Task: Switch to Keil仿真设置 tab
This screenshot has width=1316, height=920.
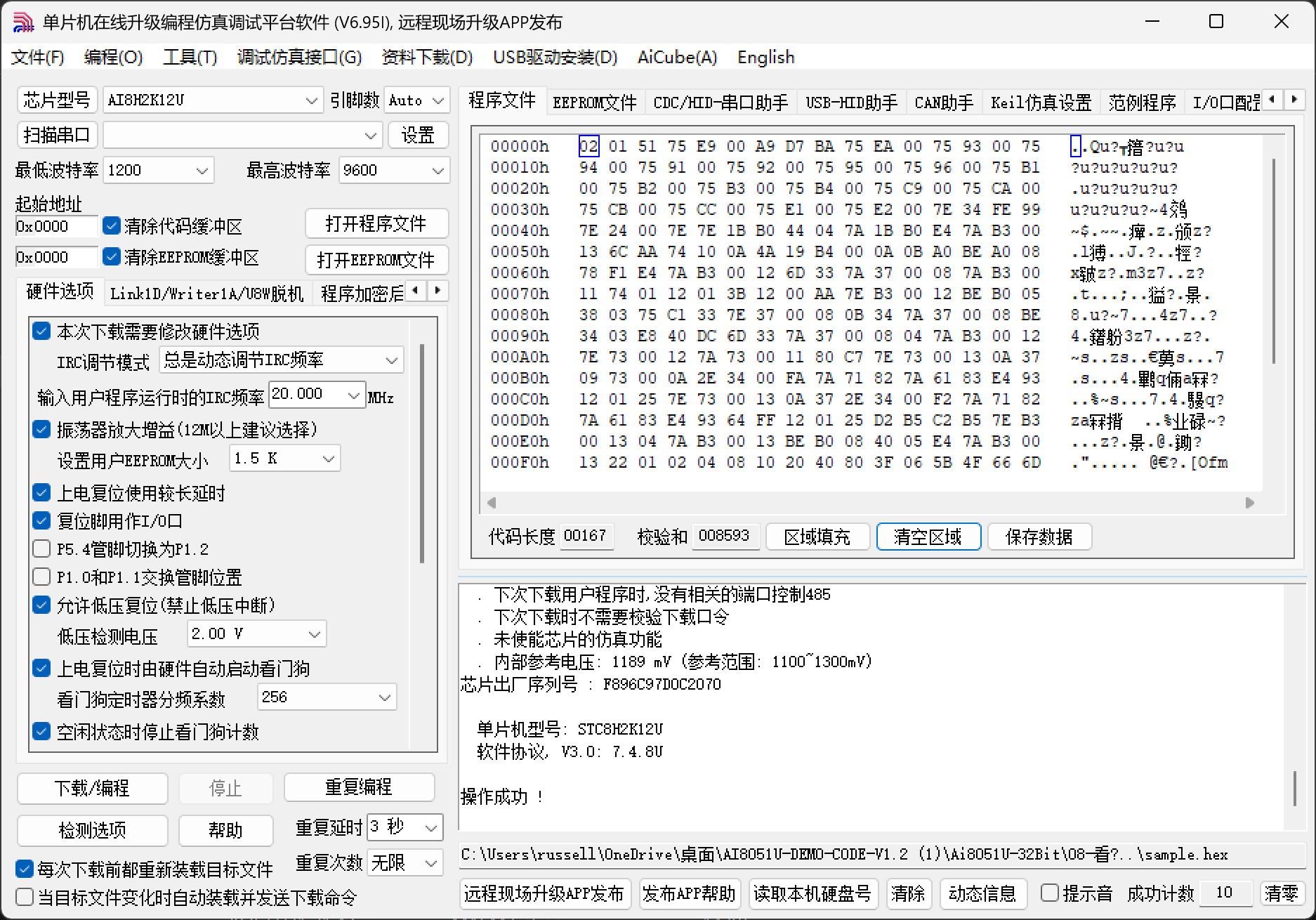Action: (x=1041, y=103)
